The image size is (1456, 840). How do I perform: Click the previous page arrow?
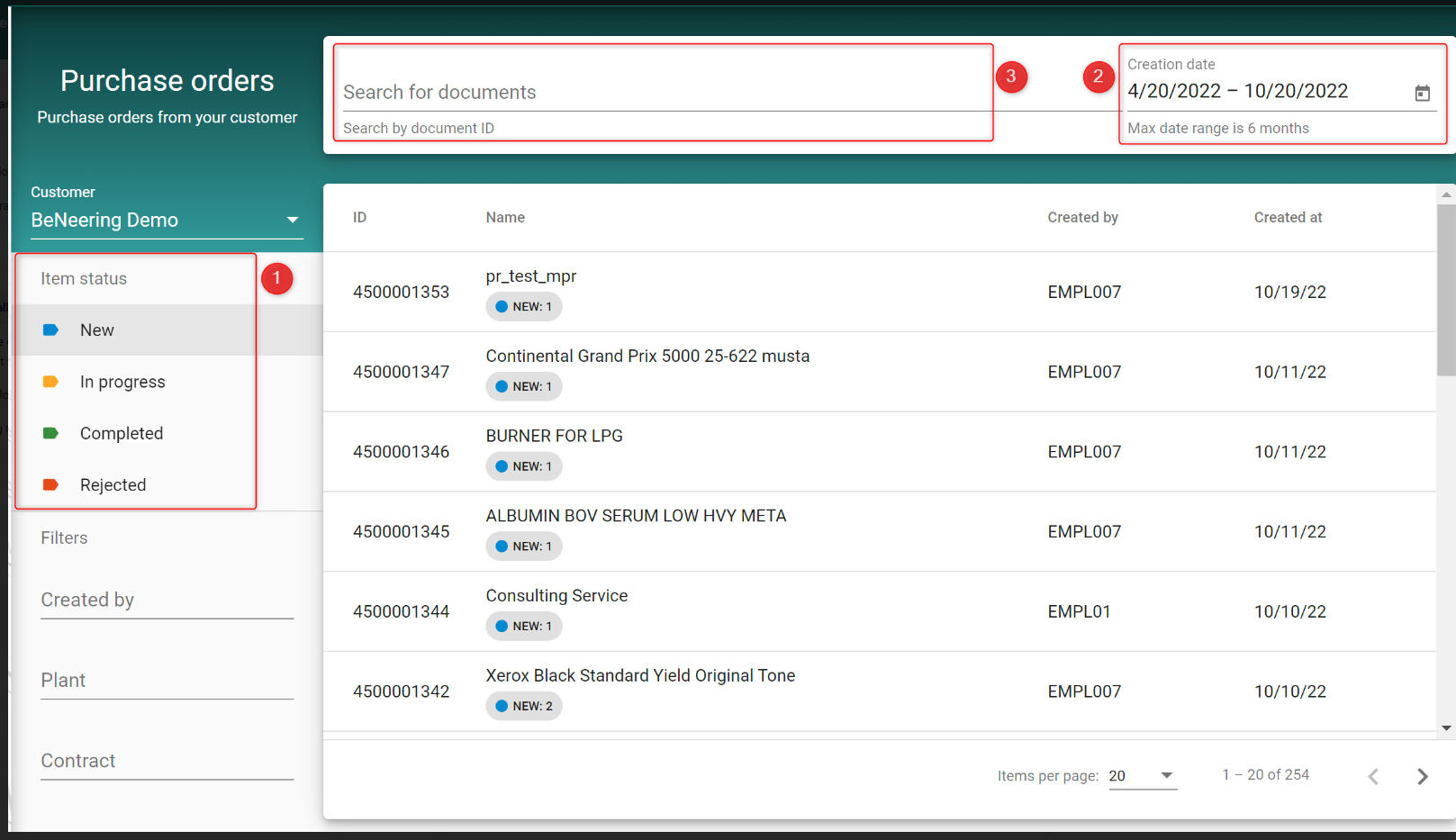click(x=1373, y=776)
